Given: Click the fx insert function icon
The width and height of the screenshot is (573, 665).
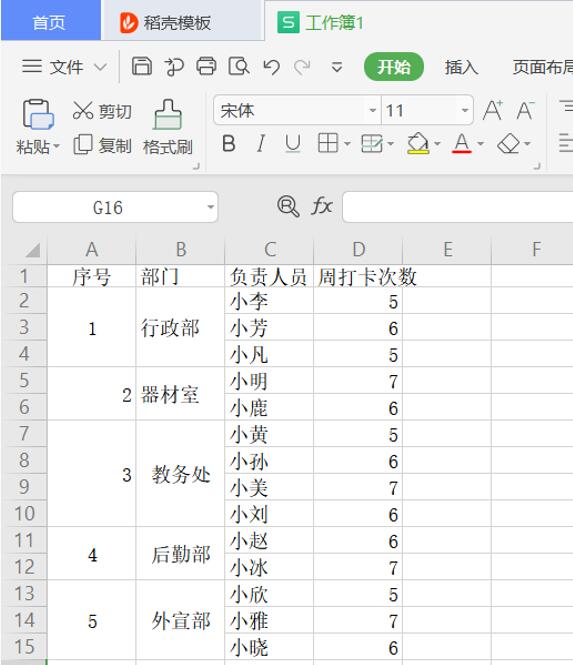Looking at the screenshot, I should tap(322, 207).
